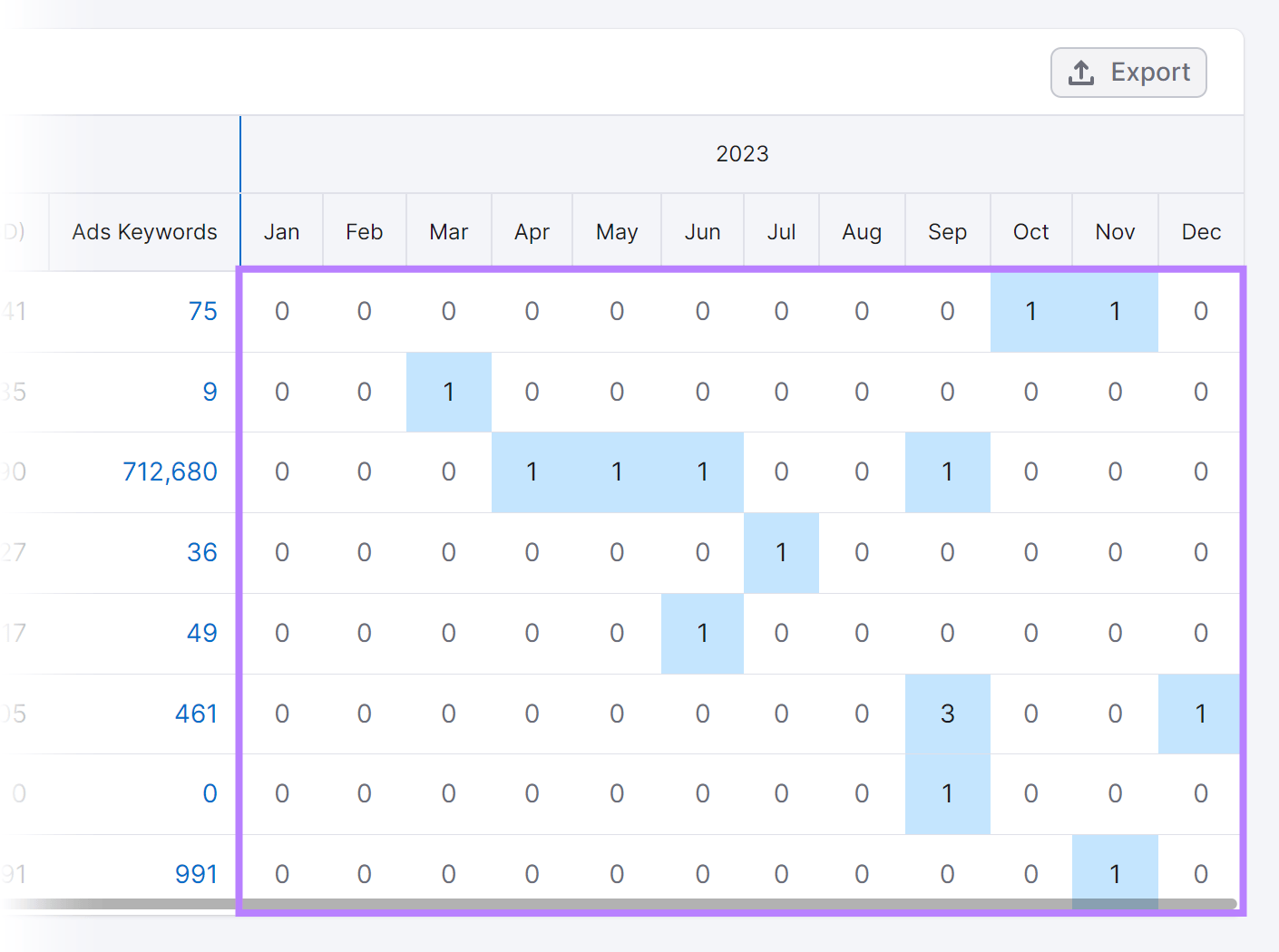Select the highlighted Dec cell showing 1
The image size is (1279, 952).
coord(1200,714)
